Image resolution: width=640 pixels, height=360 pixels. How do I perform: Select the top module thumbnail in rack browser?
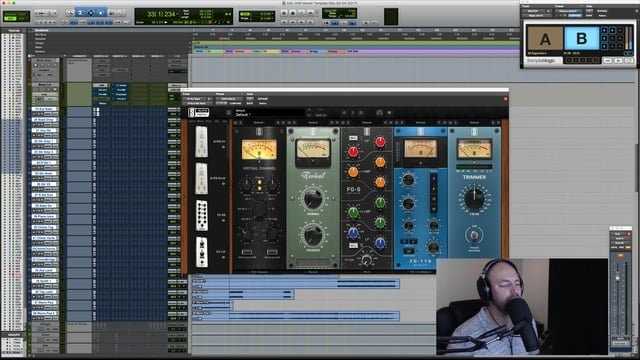pos(201,142)
